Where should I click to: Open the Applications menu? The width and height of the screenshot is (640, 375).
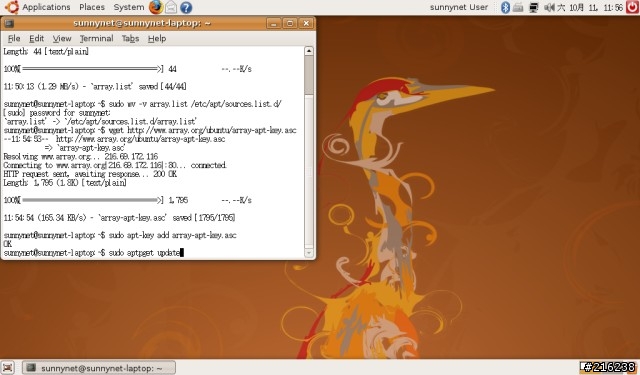coord(46,7)
